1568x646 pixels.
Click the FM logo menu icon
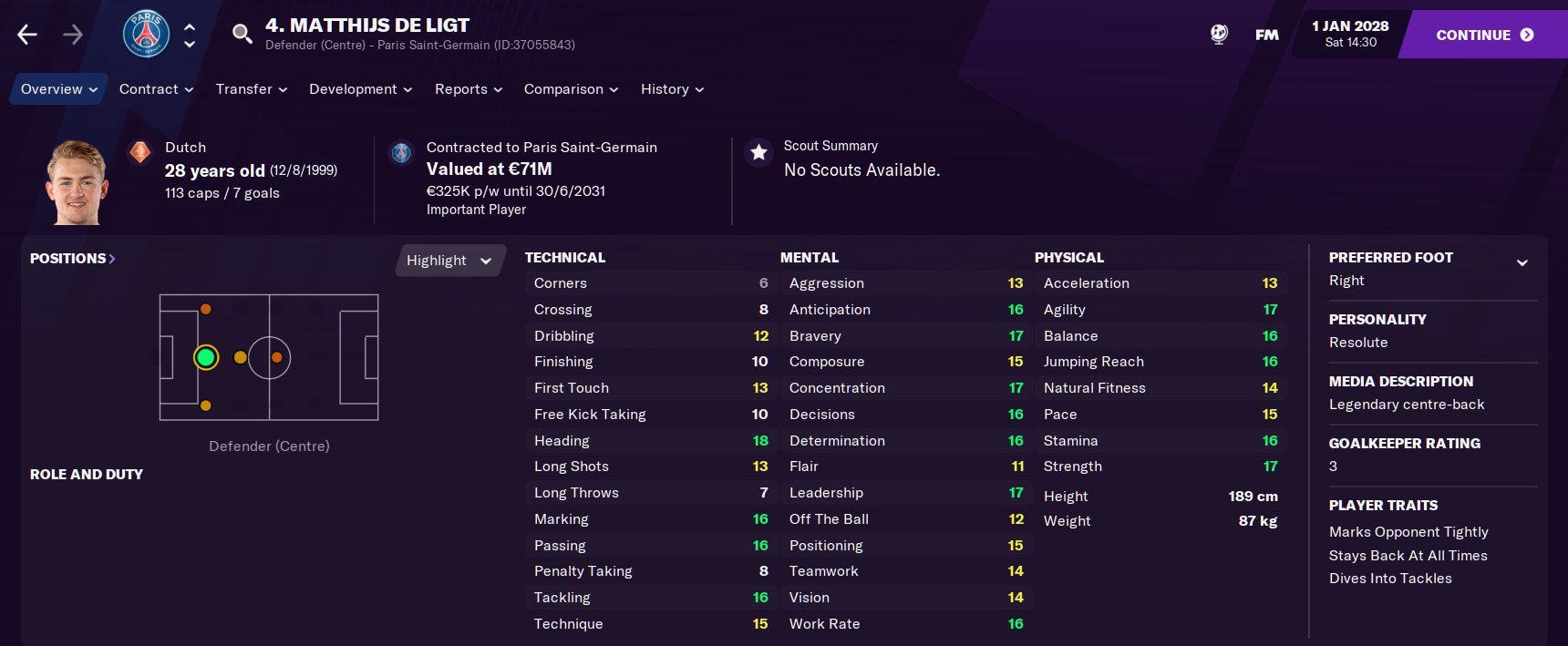click(1266, 35)
